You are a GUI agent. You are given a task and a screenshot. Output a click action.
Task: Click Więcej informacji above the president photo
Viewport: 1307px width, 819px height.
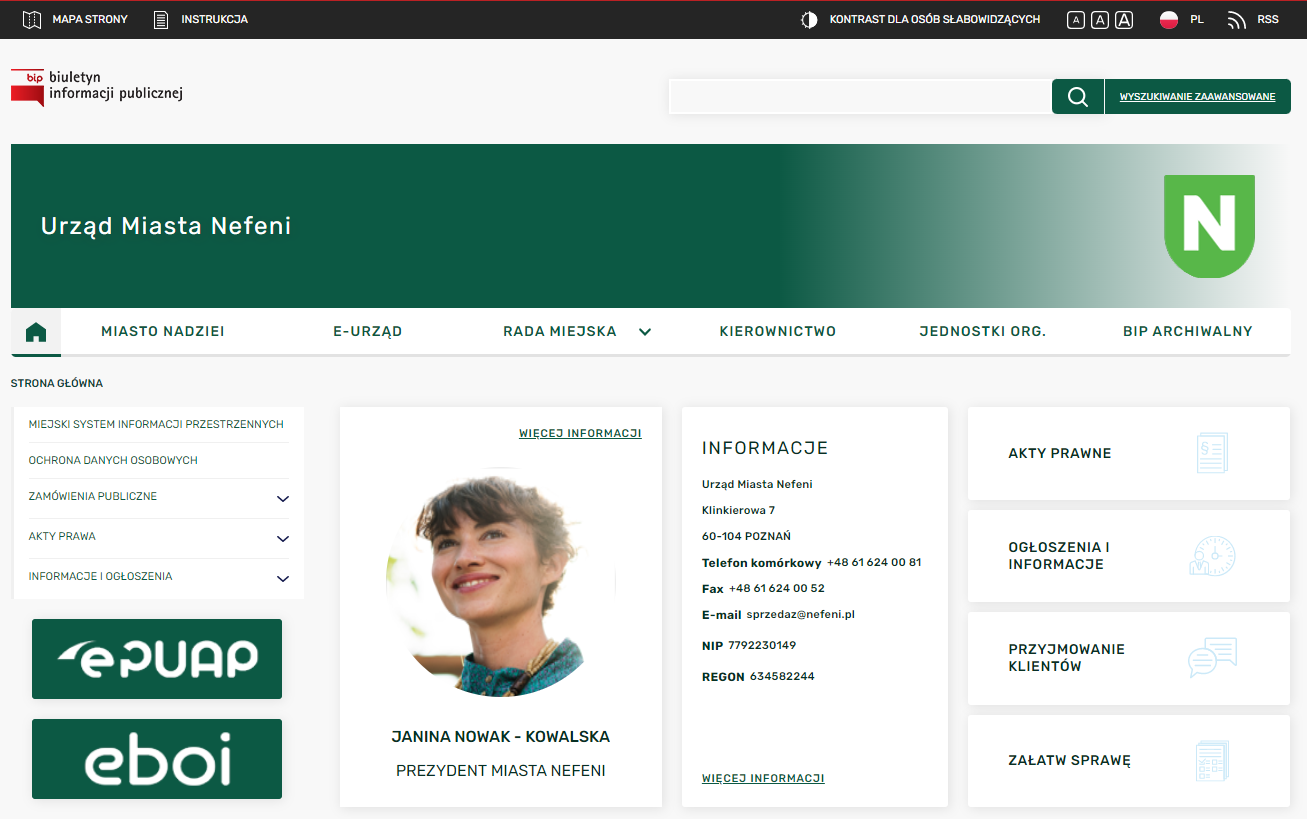[x=580, y=433]
